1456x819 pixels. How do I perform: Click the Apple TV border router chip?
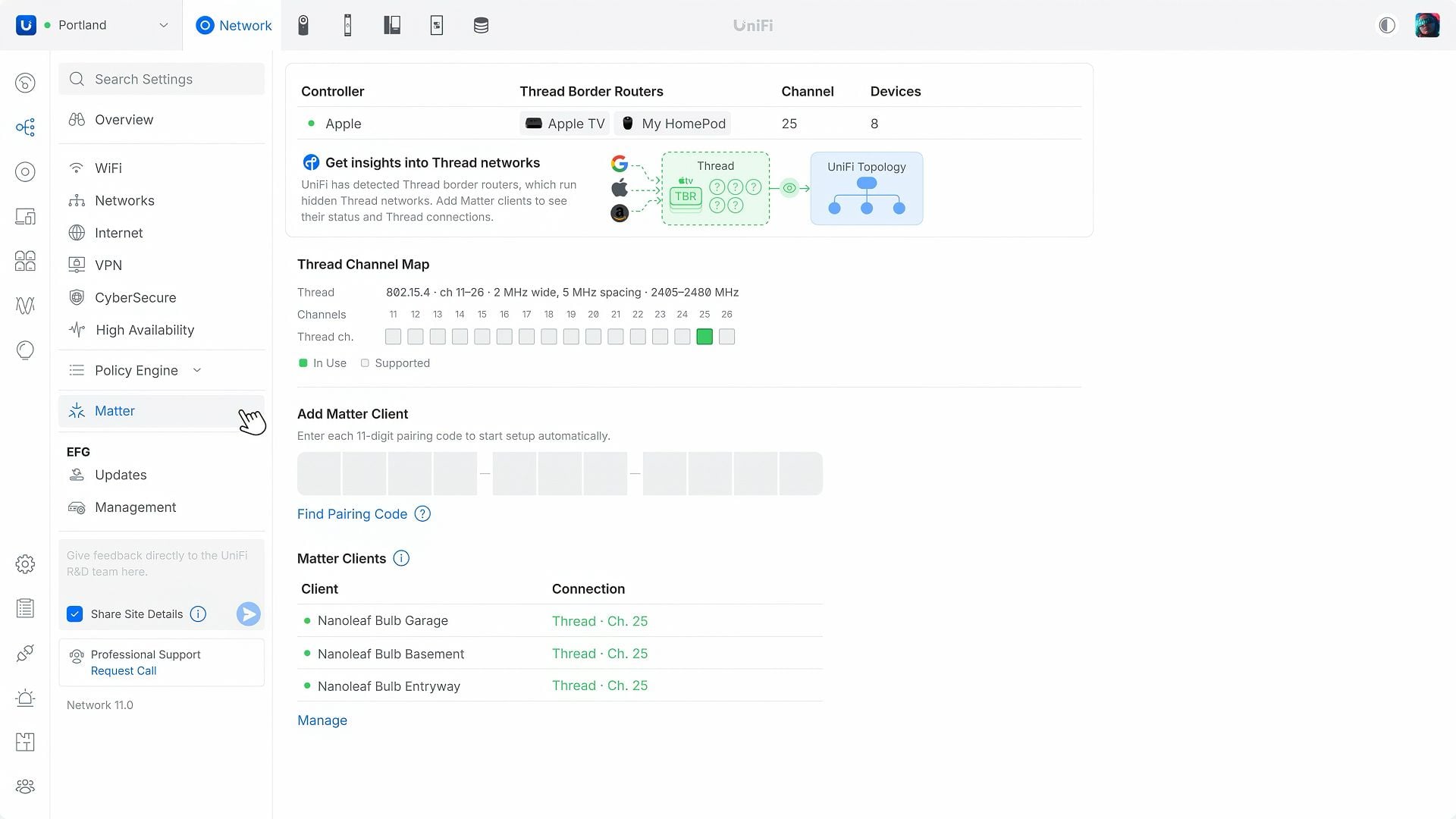[x=565, y=124]
